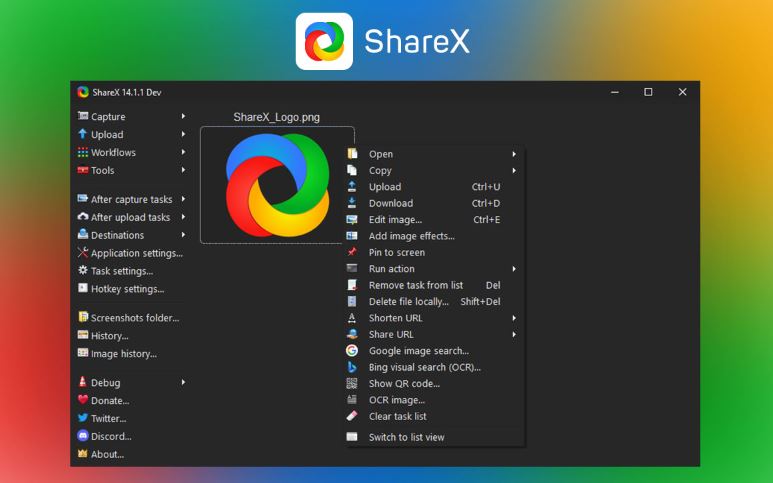Click the History icon in sidebar

click(83, 335)
